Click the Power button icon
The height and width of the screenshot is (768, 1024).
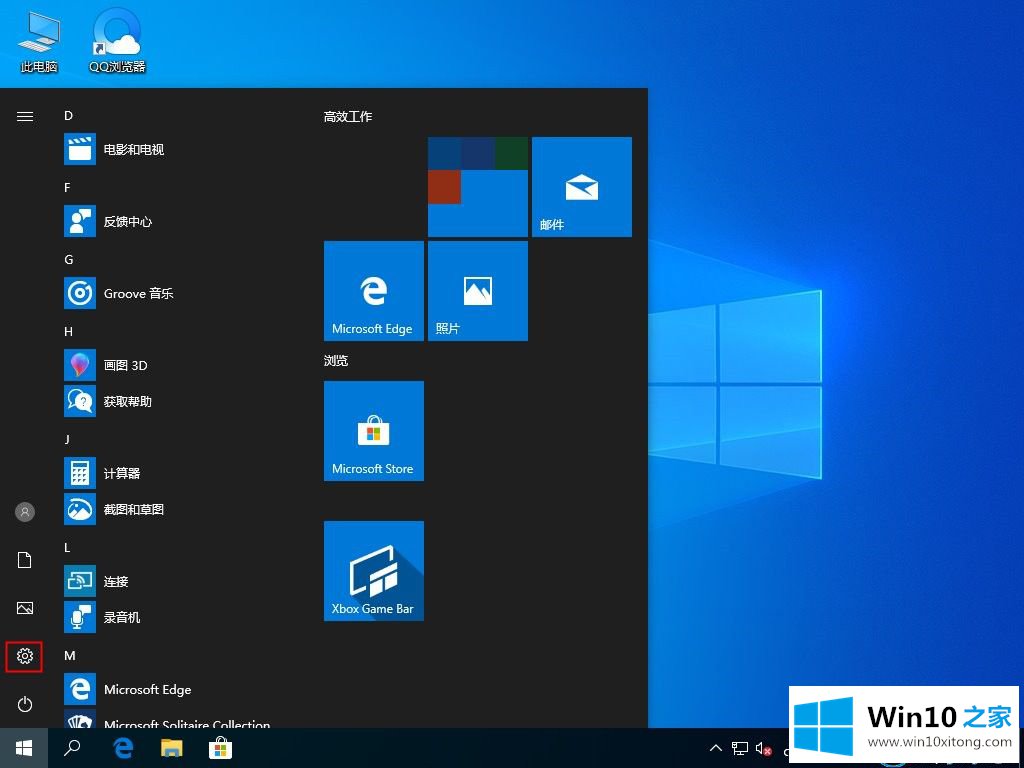pyautogui.click(x=24, y=704)
